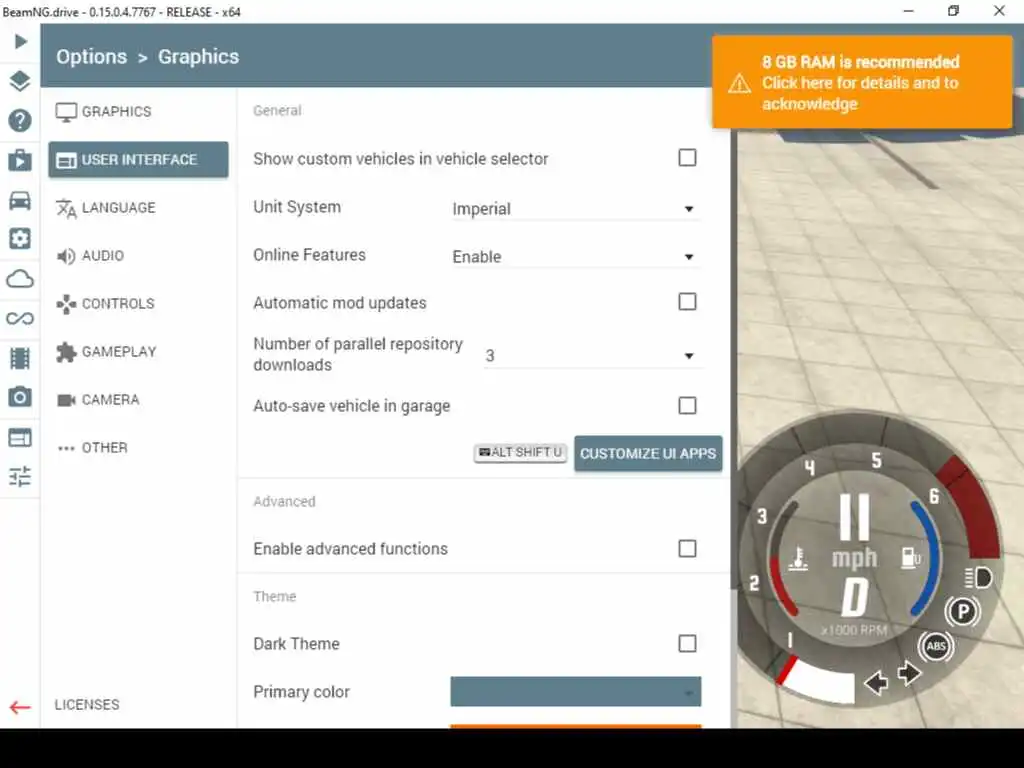
Task: Click the Options breadcrumb in header
Action: pyautogui.click(x=91, y=57)
